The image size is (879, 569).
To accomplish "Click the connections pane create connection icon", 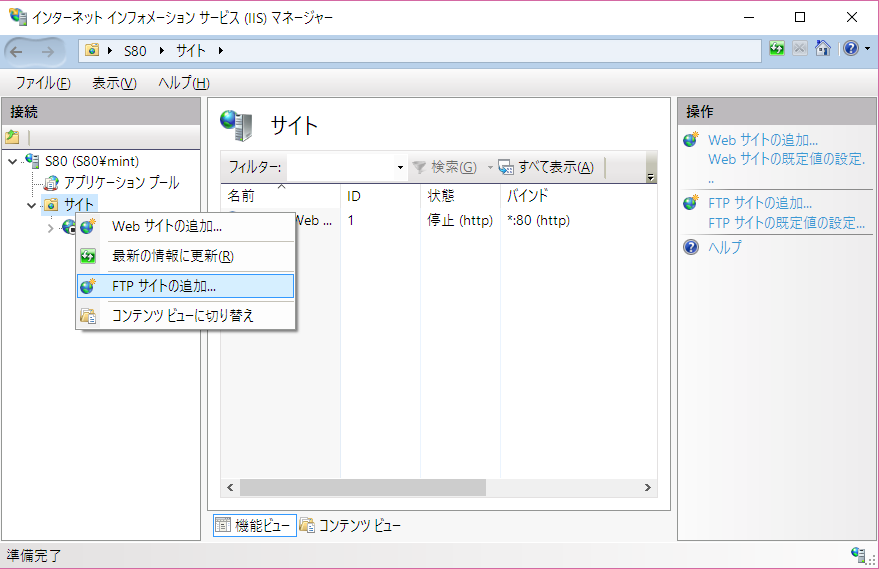I will pyautogui.click(x=12, y=137).
